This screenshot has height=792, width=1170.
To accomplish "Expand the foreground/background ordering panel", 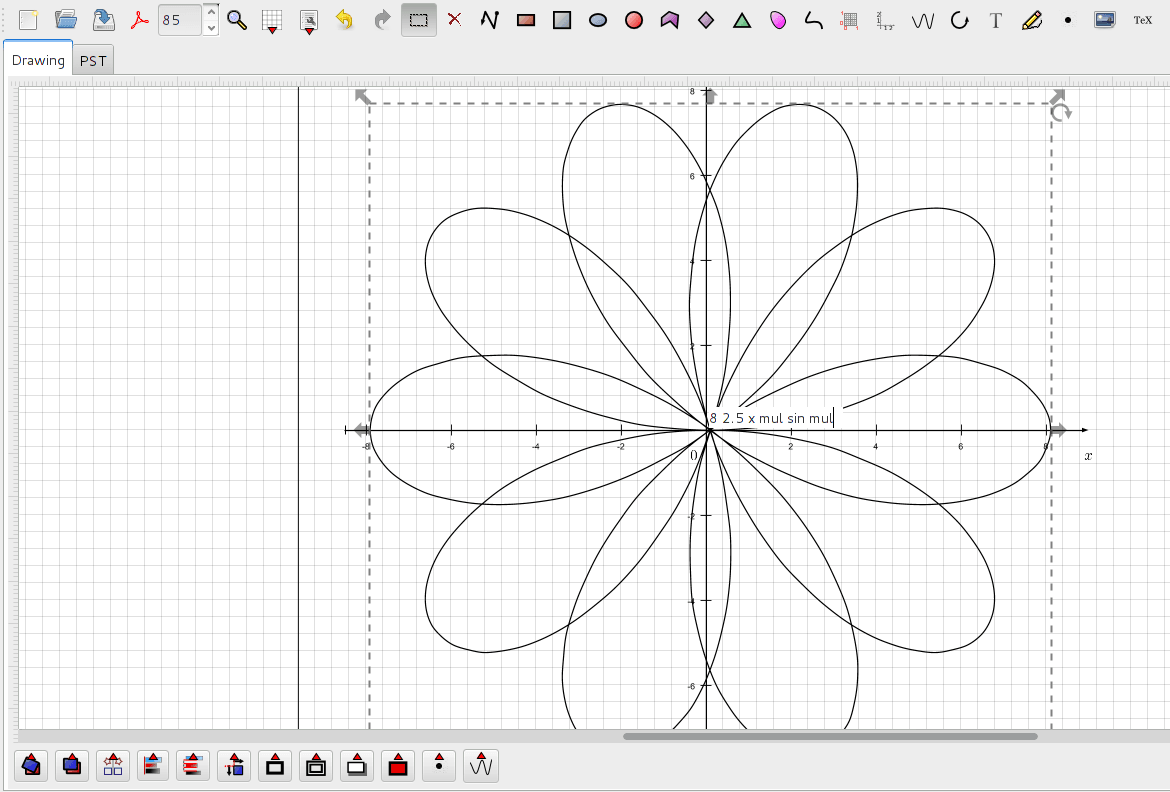I will [x=72, y=765].
